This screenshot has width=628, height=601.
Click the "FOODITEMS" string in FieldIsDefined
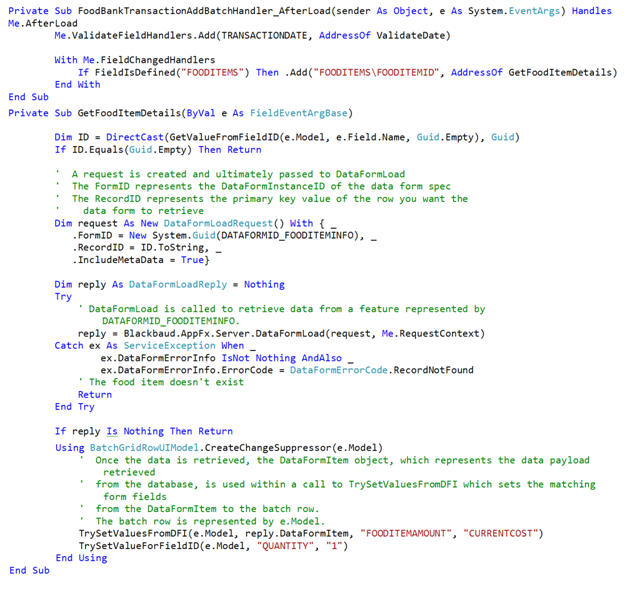[x=212, y=72]
